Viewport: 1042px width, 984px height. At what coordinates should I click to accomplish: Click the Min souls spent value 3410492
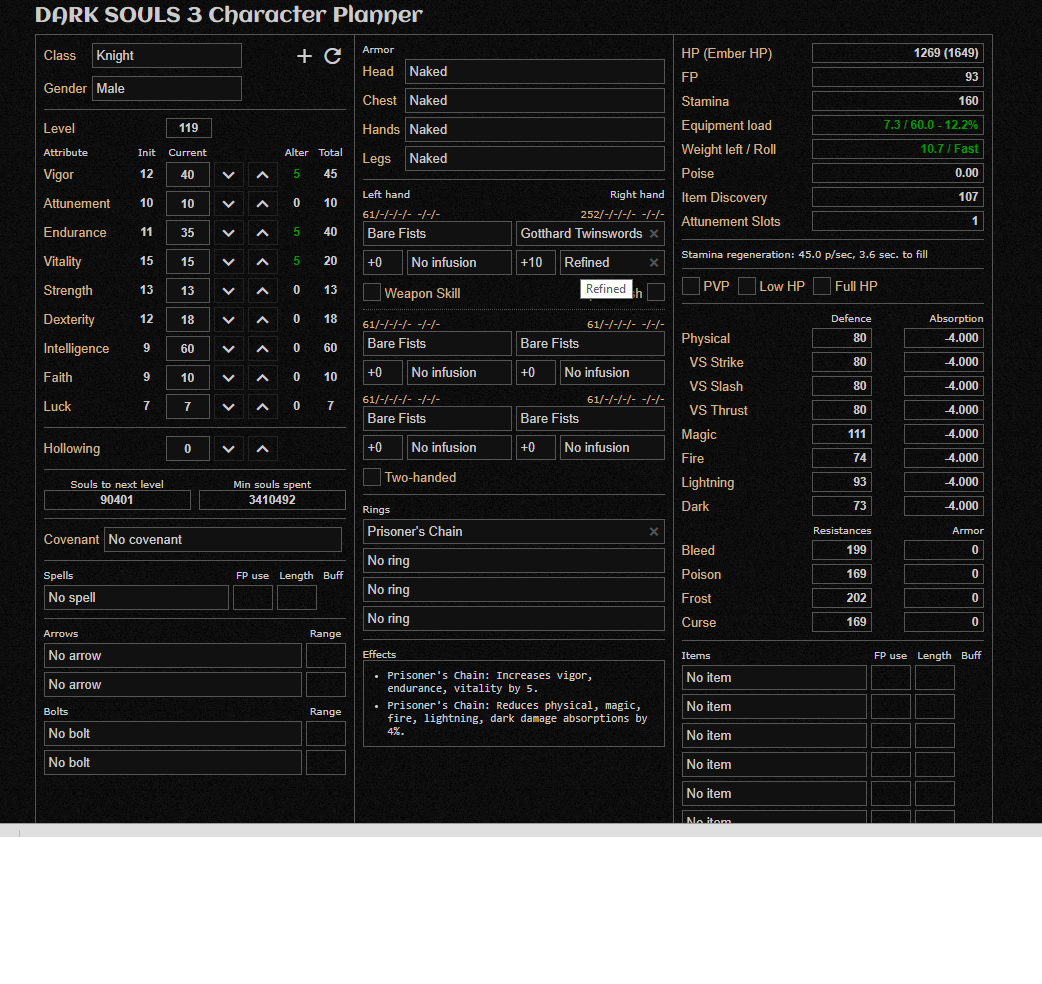click(x=272, y=500)
